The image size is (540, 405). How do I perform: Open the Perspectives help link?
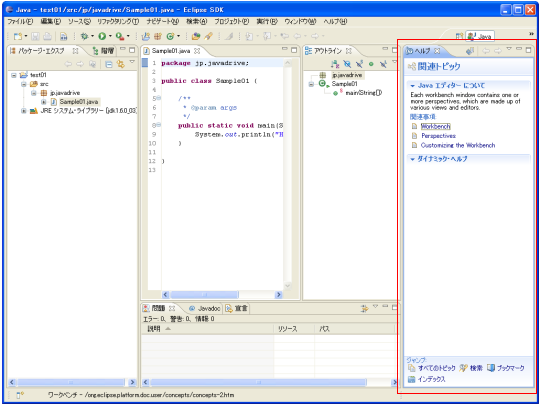(x=439, y=136)
